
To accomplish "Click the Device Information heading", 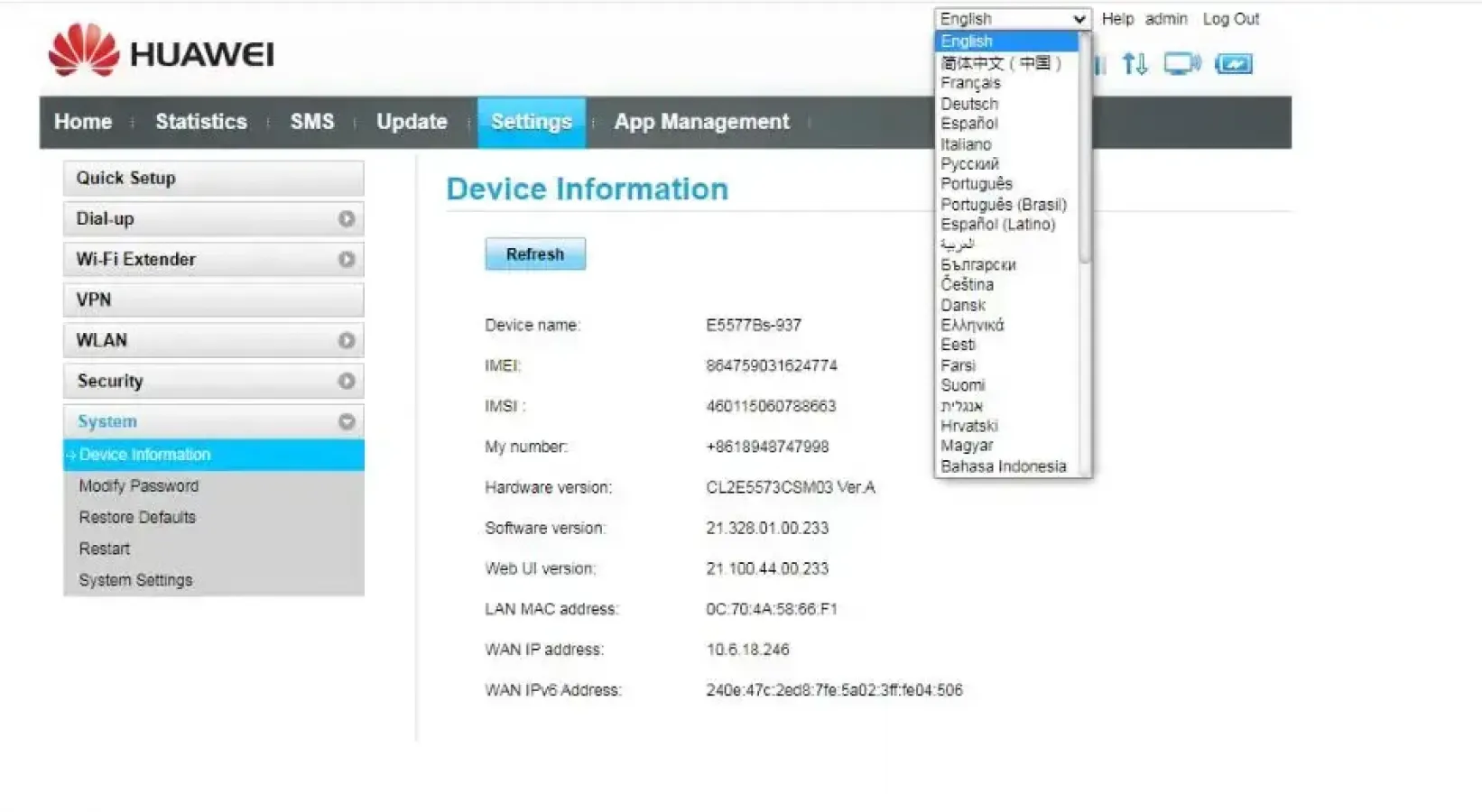I will (x=587, y=189).
